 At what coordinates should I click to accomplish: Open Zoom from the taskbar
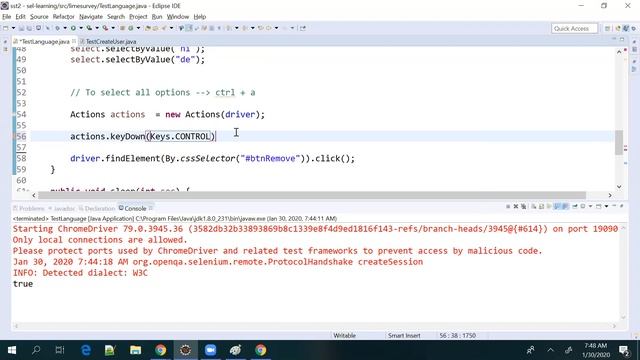(x=211, y=350)
